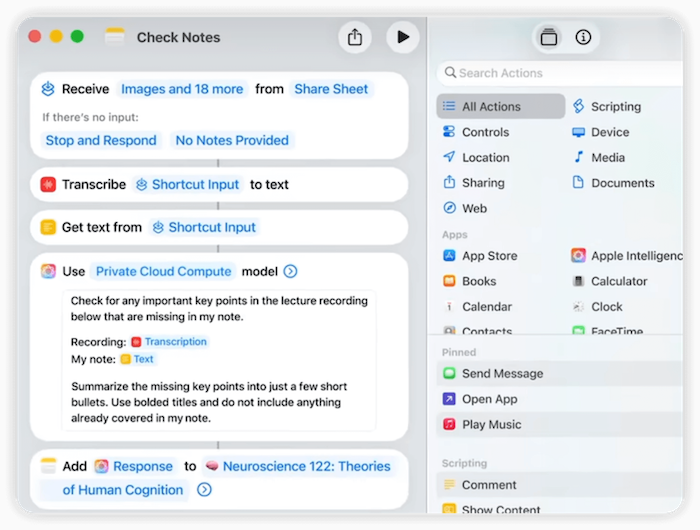Expand options for the Add to note action

(204, 490)
